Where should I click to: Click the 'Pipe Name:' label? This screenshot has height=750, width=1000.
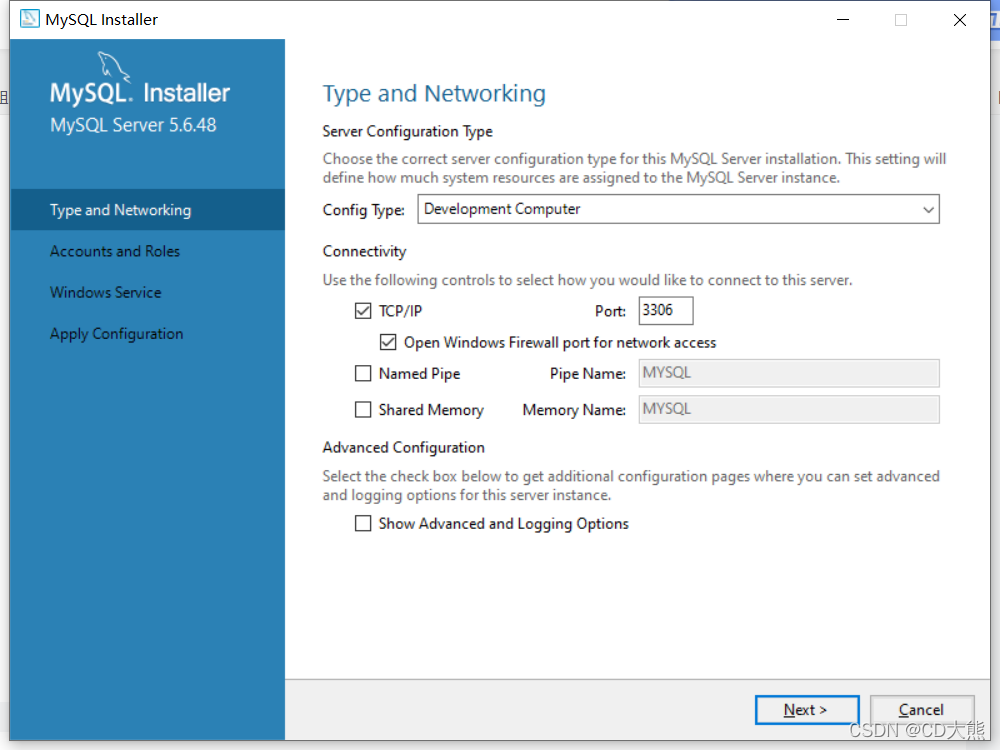point(588,374)
